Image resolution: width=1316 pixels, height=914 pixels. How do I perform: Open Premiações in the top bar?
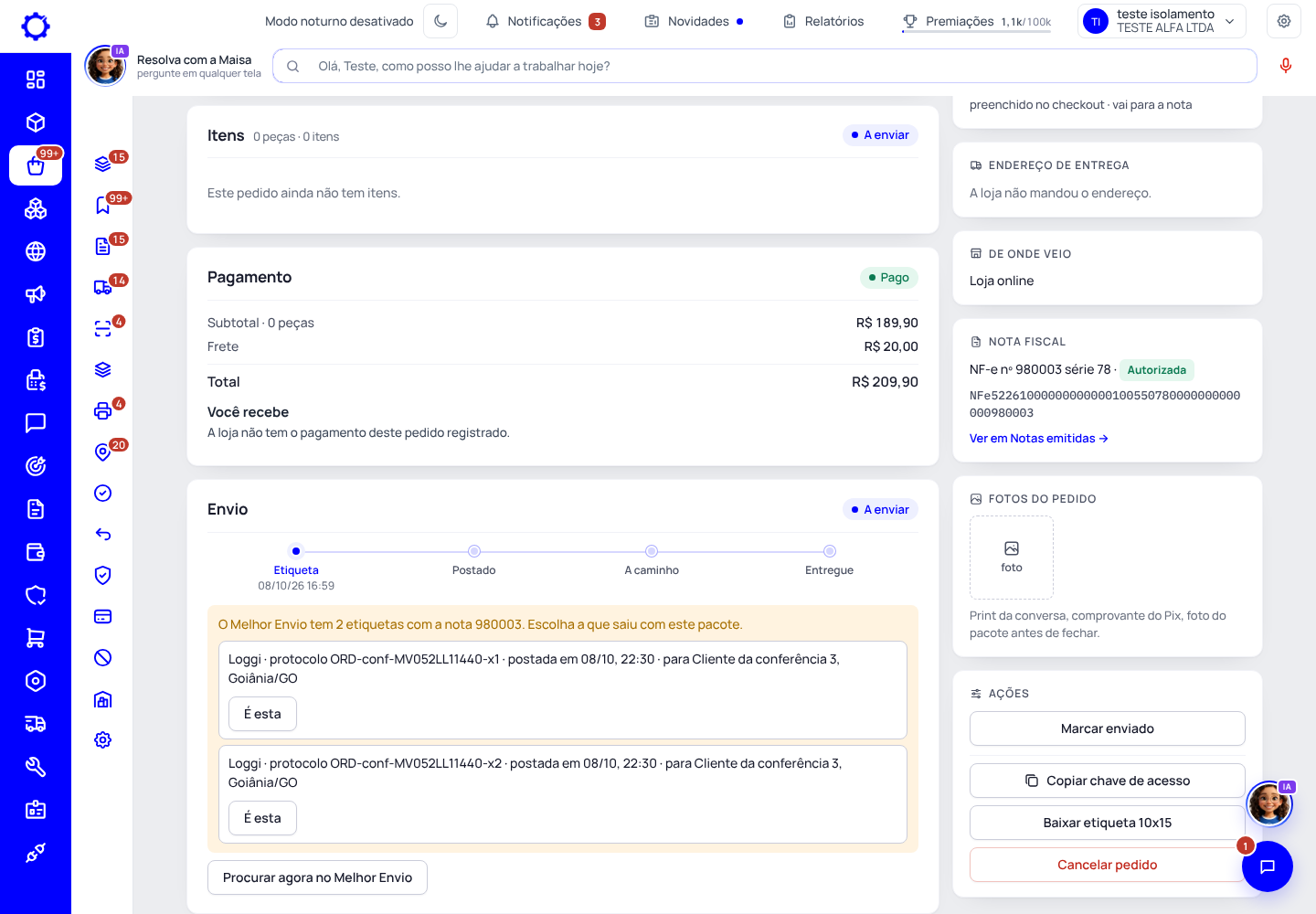[x=976, y=21]
